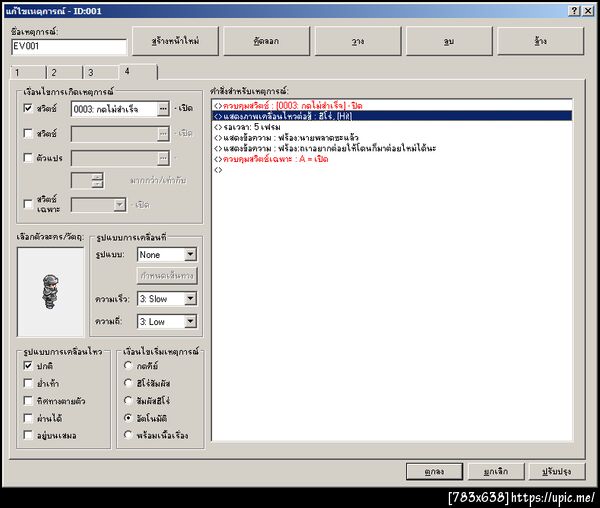Uncheck the ปกติ animation checkbox

(x=28, y=365)
